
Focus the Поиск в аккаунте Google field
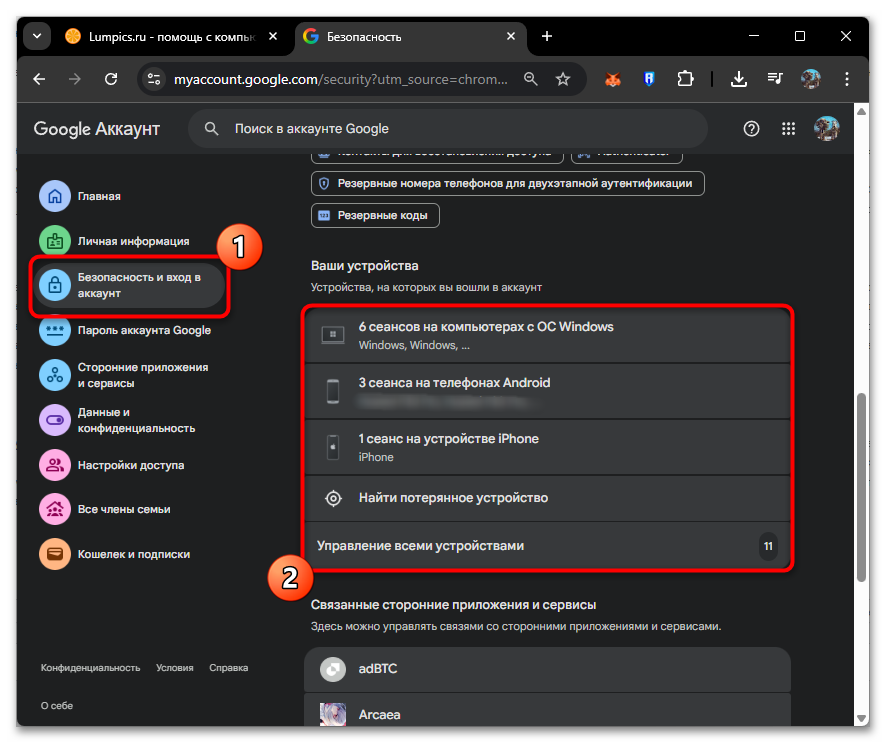point(448,129)
